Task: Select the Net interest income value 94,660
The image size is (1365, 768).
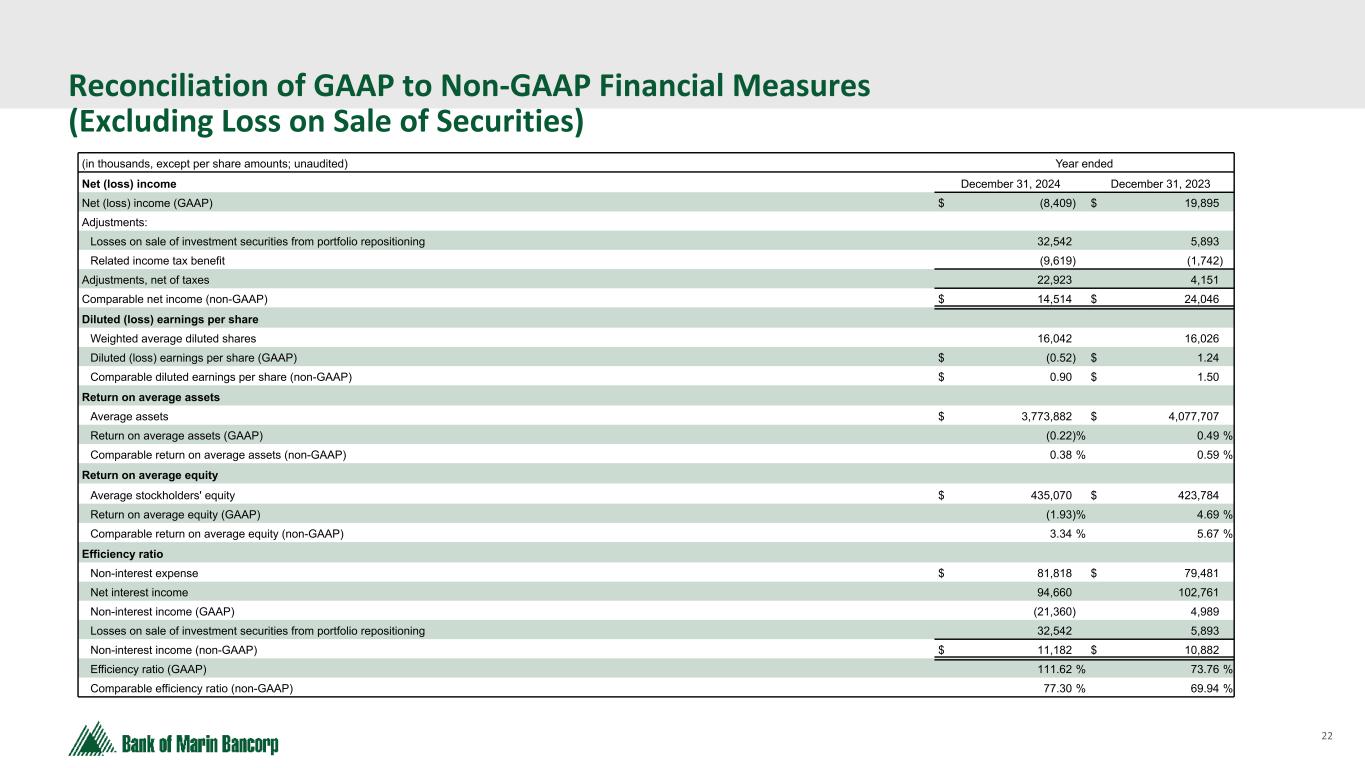Action: (x=1053, y=592)
